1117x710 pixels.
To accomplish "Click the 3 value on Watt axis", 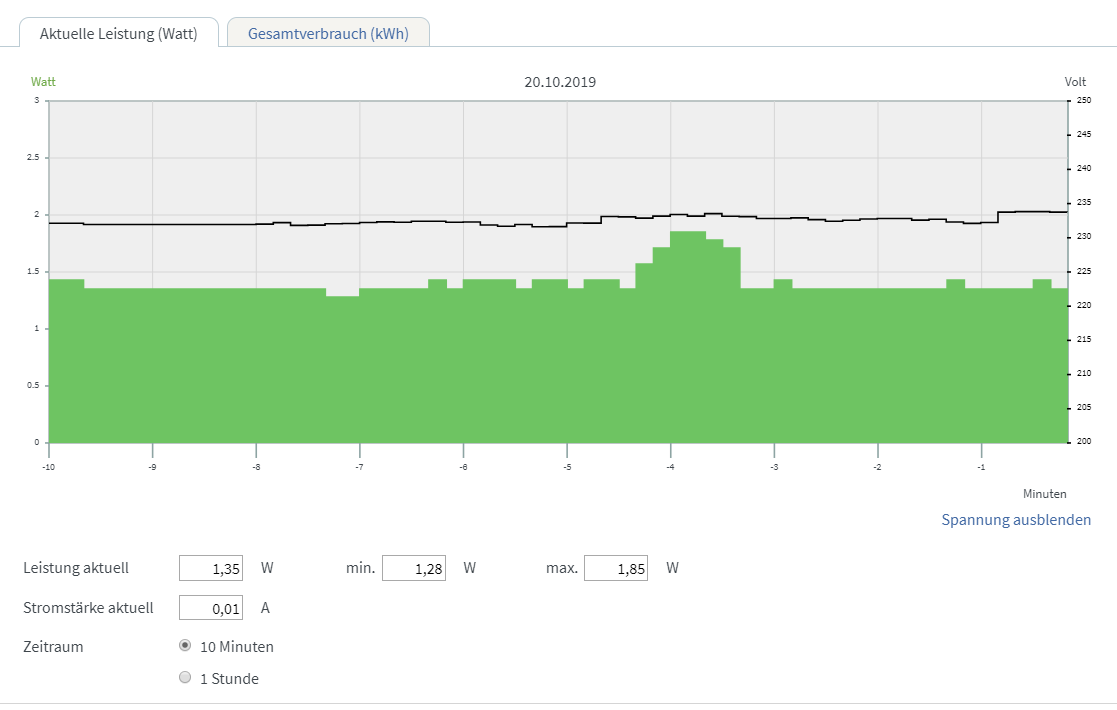I will coord(36,101).
